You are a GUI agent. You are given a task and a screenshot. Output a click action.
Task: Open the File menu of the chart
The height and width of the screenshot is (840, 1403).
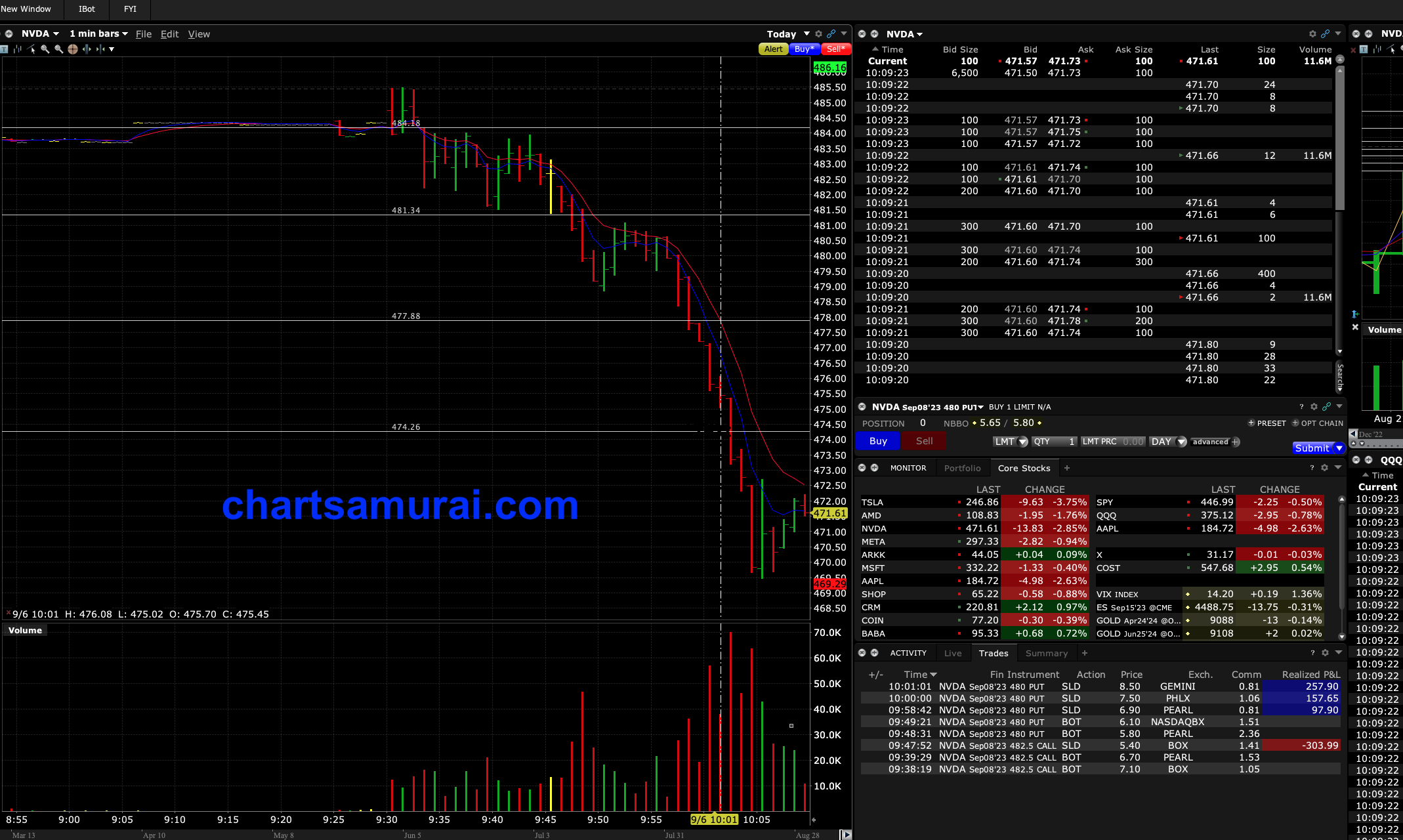click(144, 34)
